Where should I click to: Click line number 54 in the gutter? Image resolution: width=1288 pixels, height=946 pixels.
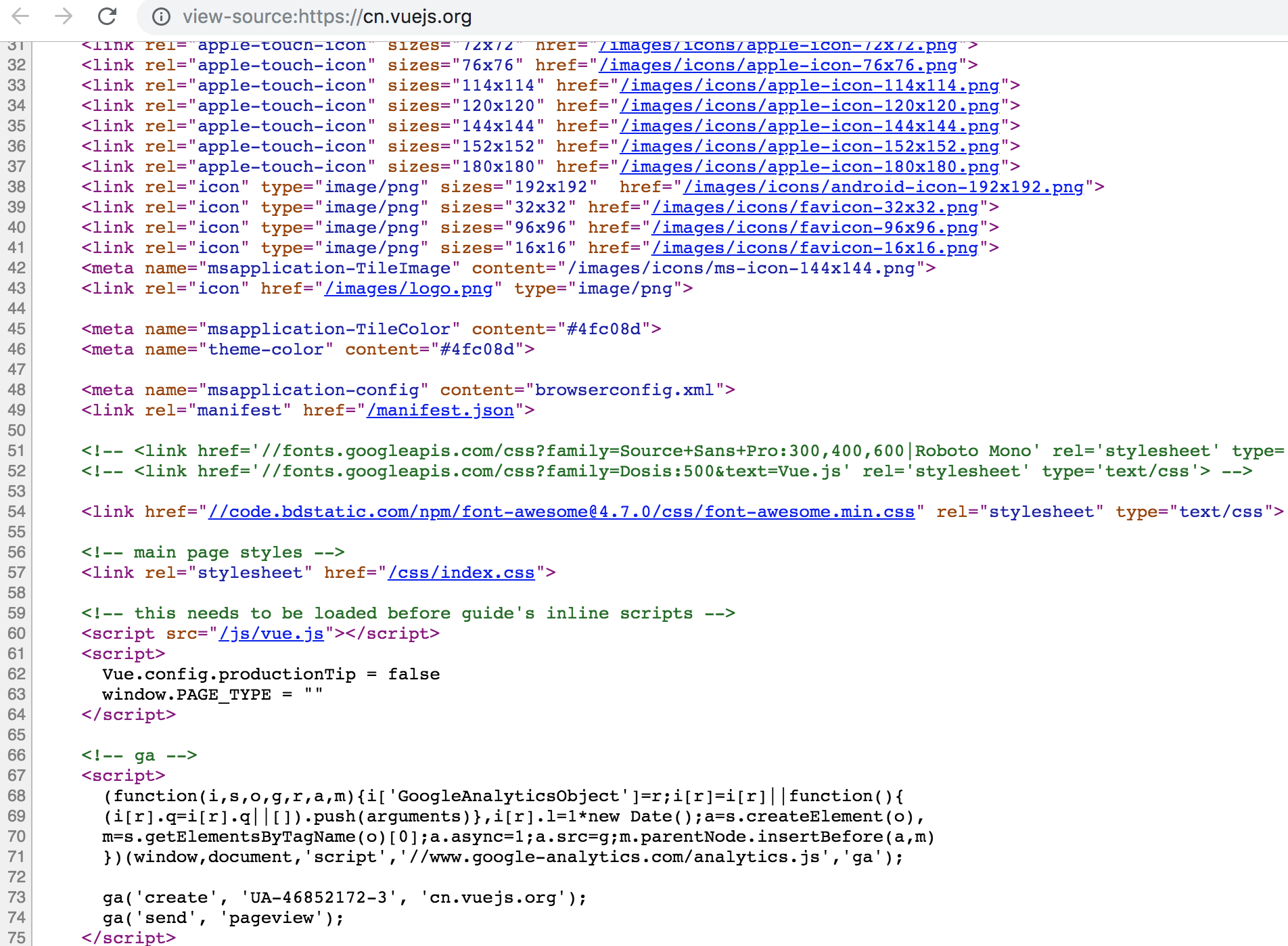point(16,512)
